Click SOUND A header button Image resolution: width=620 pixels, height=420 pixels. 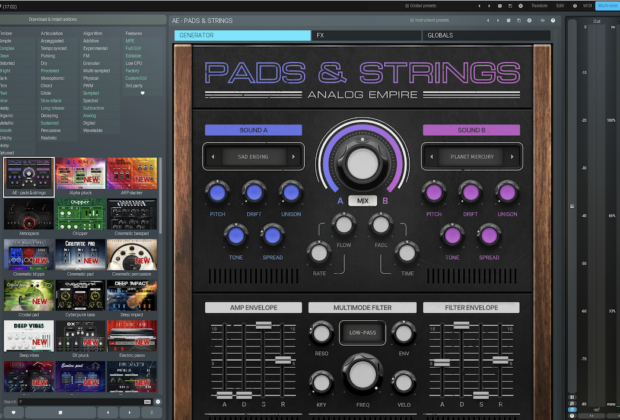point(253,130)
